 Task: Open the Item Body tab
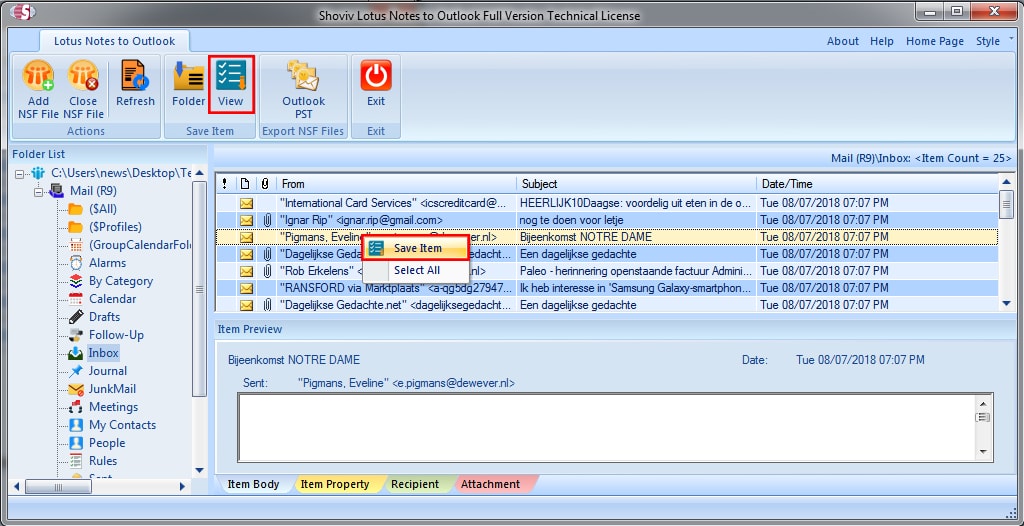click(253, 484)
